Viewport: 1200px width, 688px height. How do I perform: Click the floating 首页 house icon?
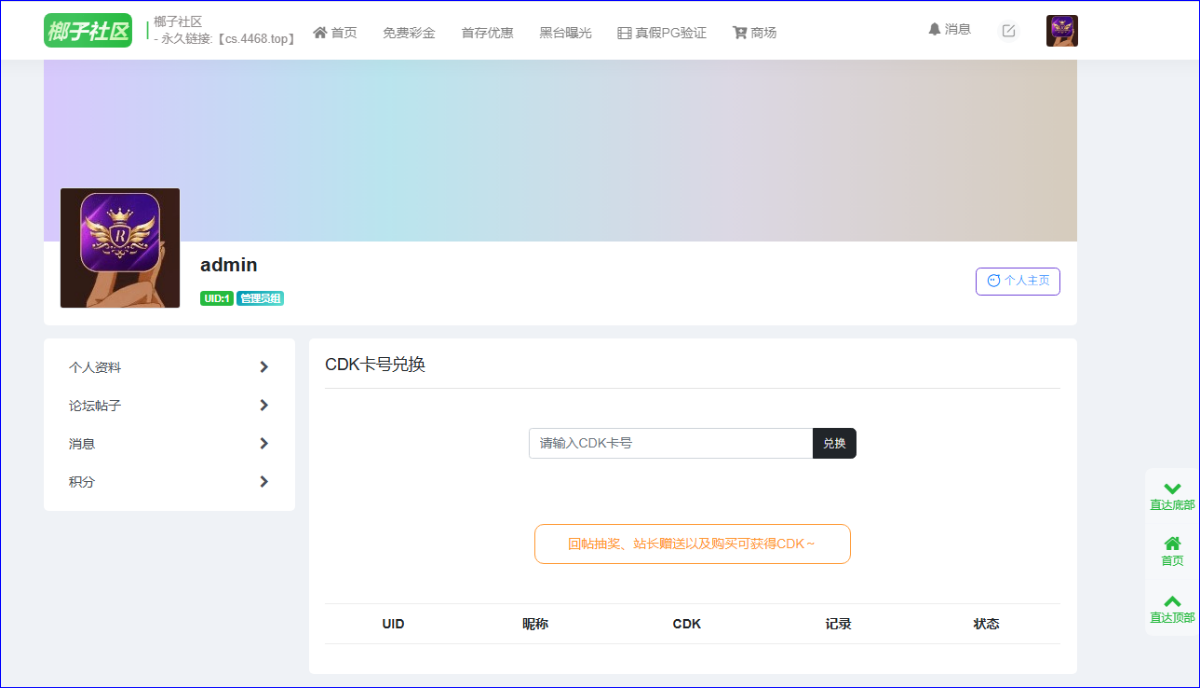pos(1172,544)
